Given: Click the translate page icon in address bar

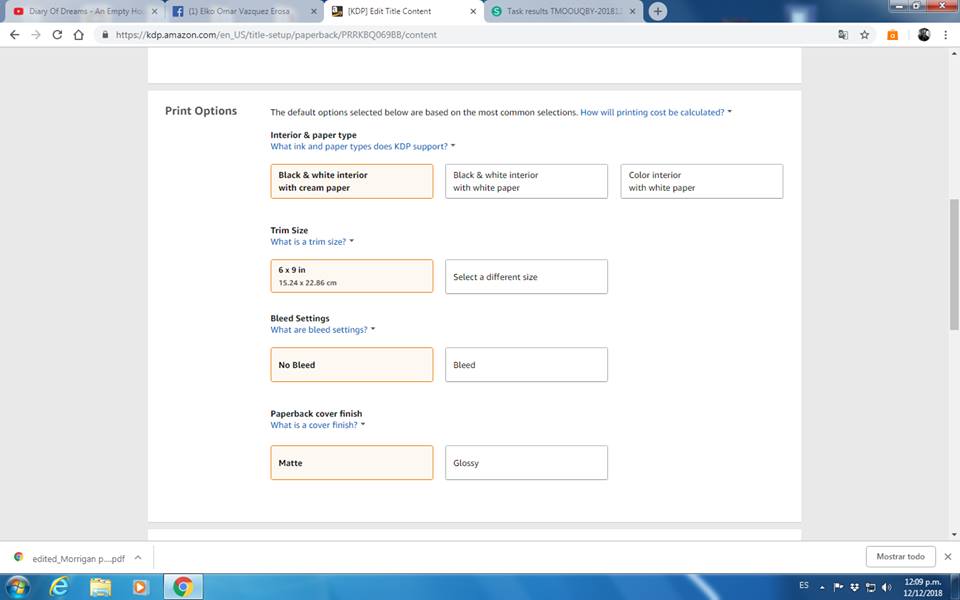Looking at the screenshot, I should (x=843, y=34).
